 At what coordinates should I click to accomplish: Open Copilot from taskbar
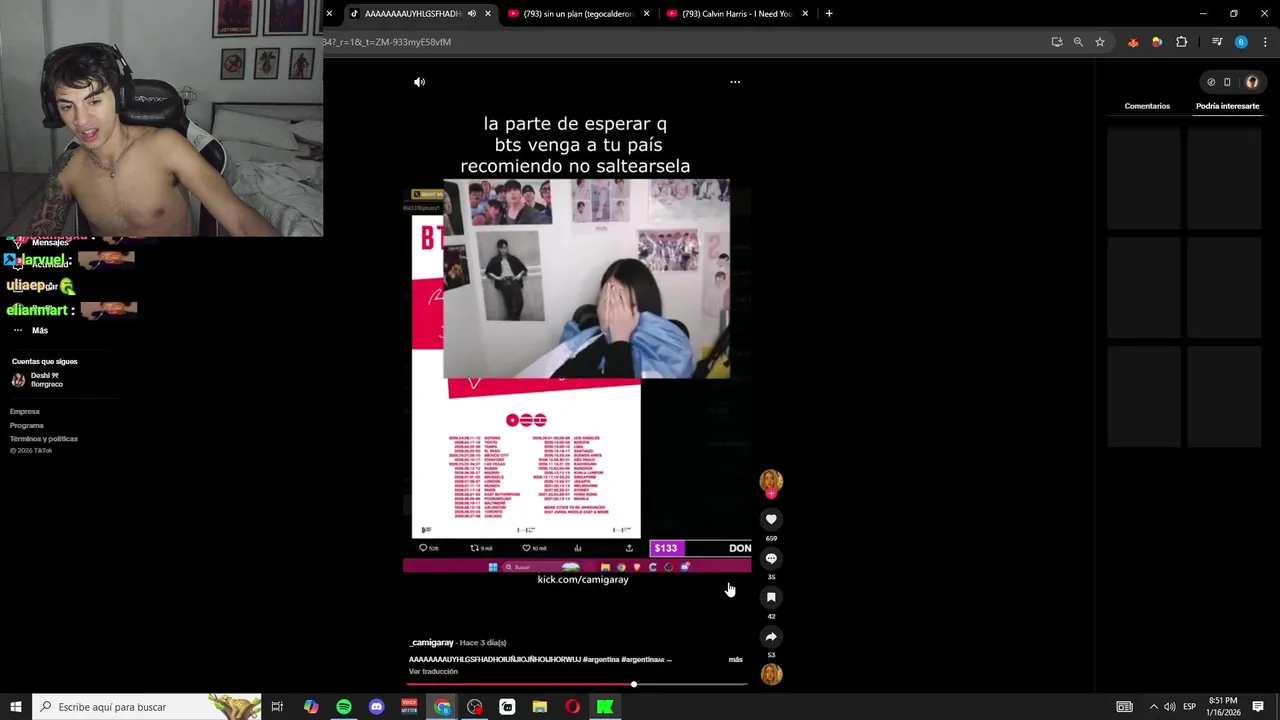tap(311, 707)
